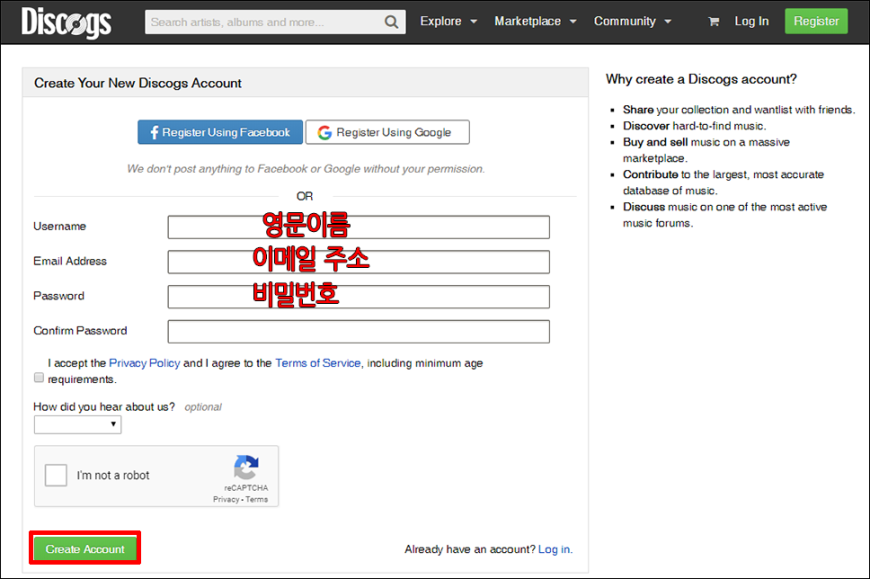870x579 pixels.
Task: Open the How did you hear dropdown
Action: pyautogui.click(x=78, y=424)
